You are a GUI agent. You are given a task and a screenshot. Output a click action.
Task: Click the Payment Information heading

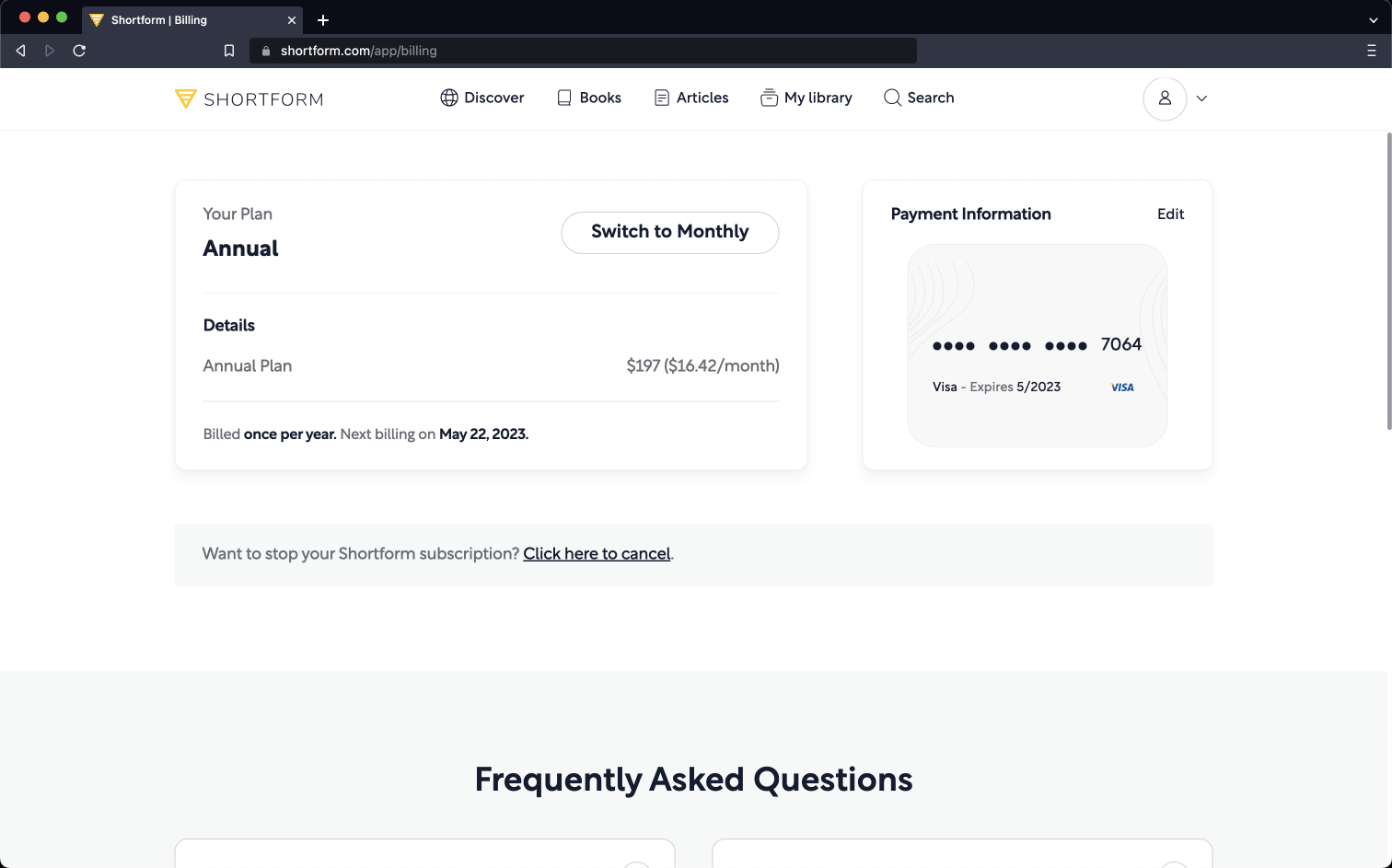(970, 214)
